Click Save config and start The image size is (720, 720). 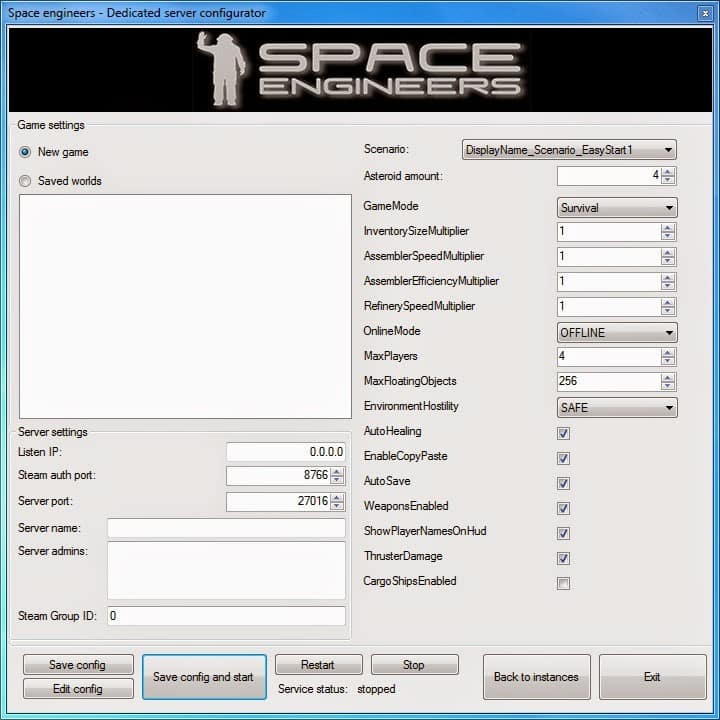point(204,677)
